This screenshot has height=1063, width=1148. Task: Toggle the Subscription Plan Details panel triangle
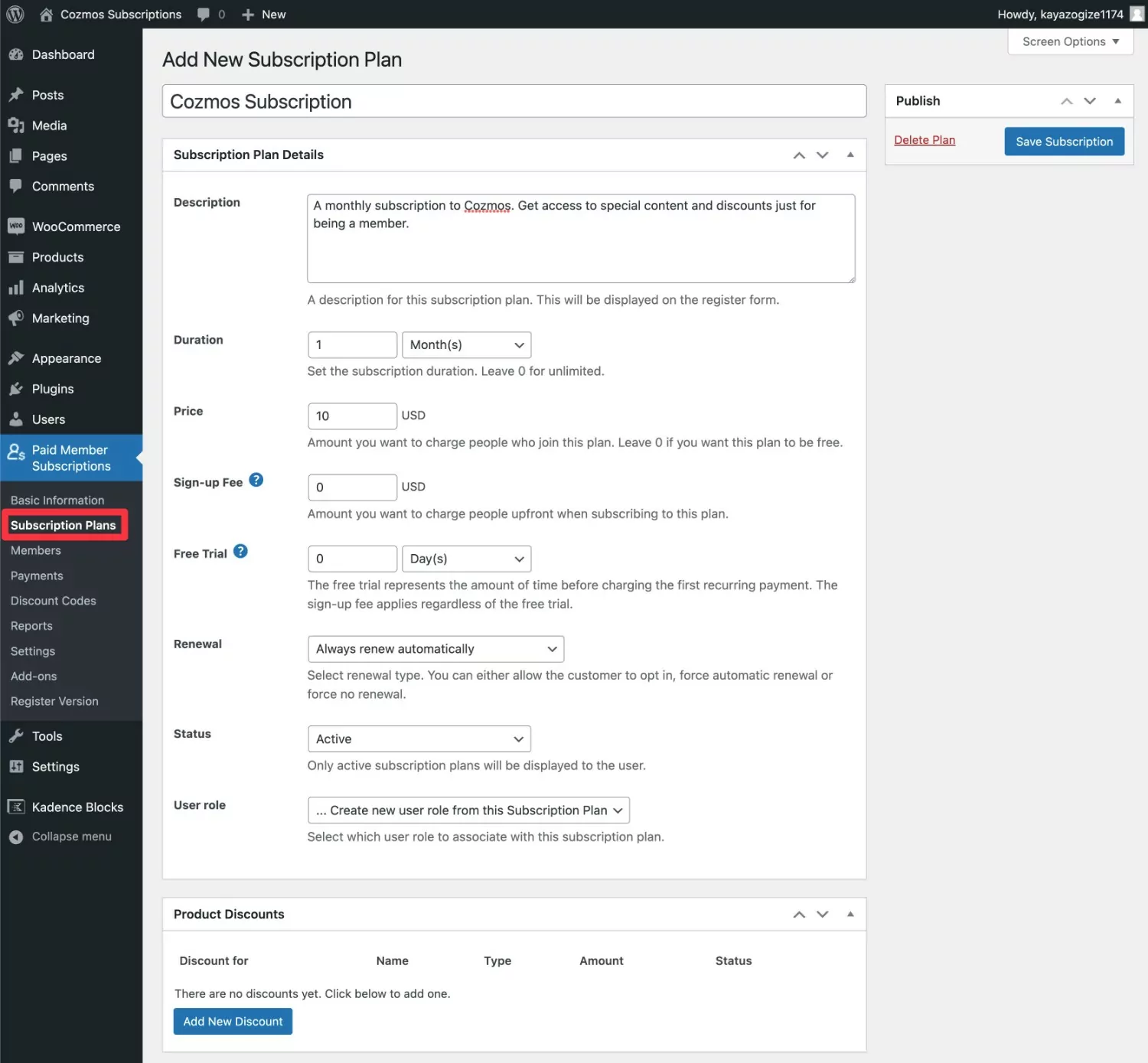850,155
